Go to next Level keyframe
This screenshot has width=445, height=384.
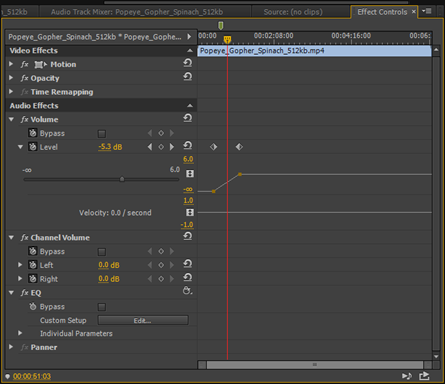click(172, 147)
